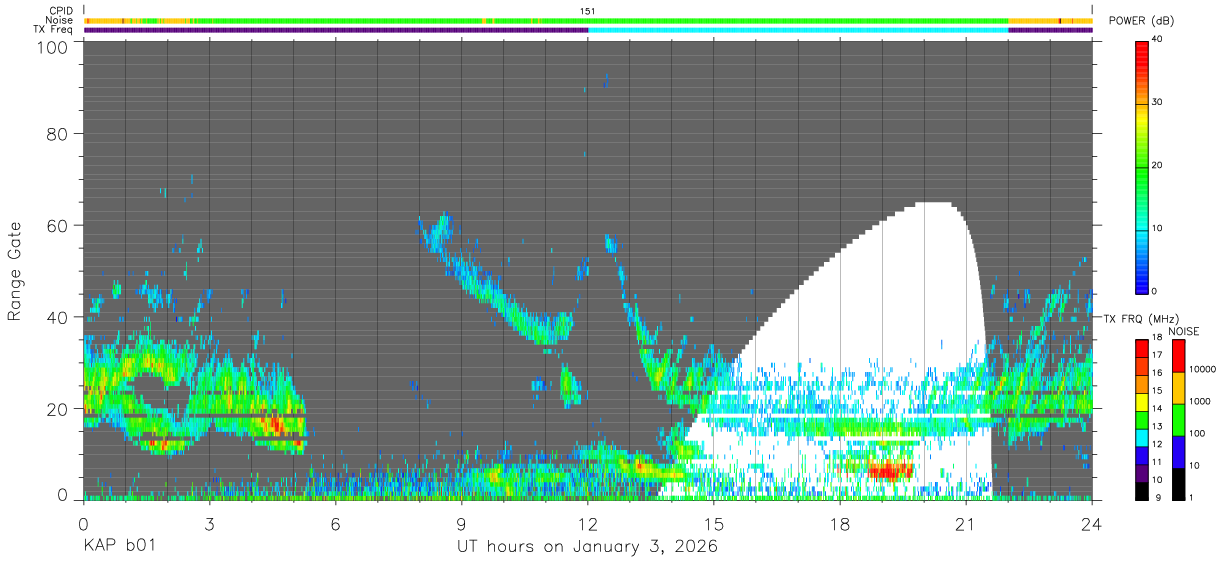Click the time axis tick label 15
The height and width of the screenshot is (567, 1228).
pos(714,523)
